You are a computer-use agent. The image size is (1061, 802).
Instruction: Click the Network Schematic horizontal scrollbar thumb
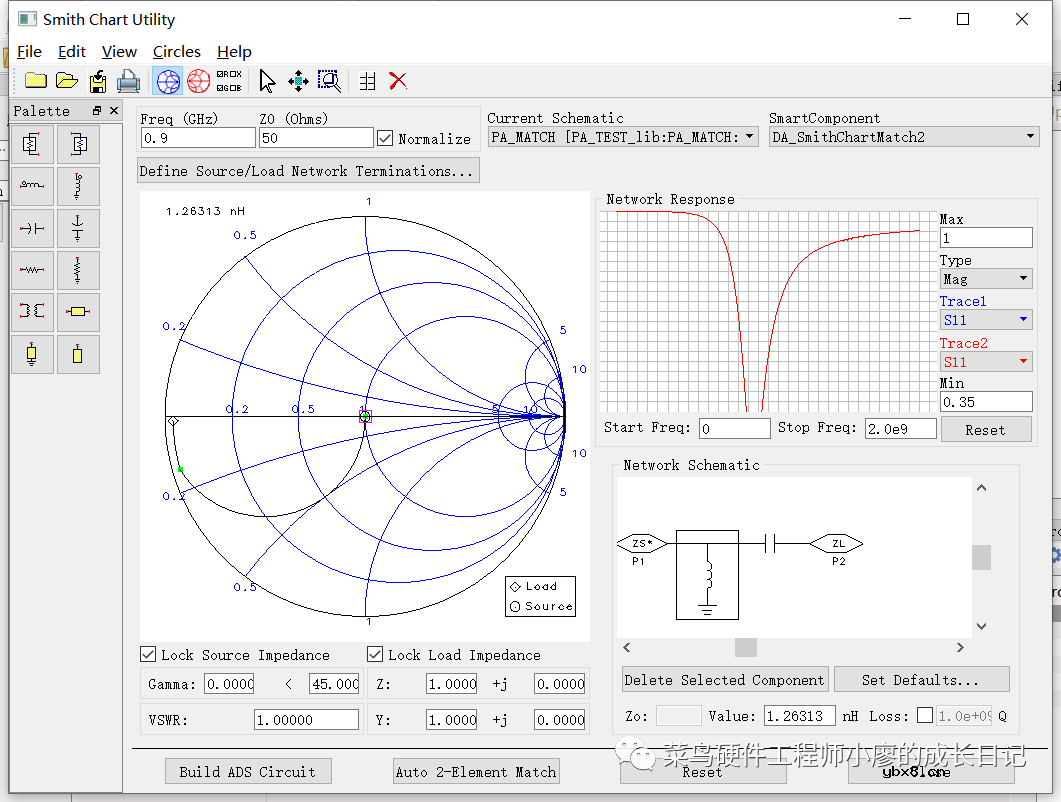coord(746,648)
